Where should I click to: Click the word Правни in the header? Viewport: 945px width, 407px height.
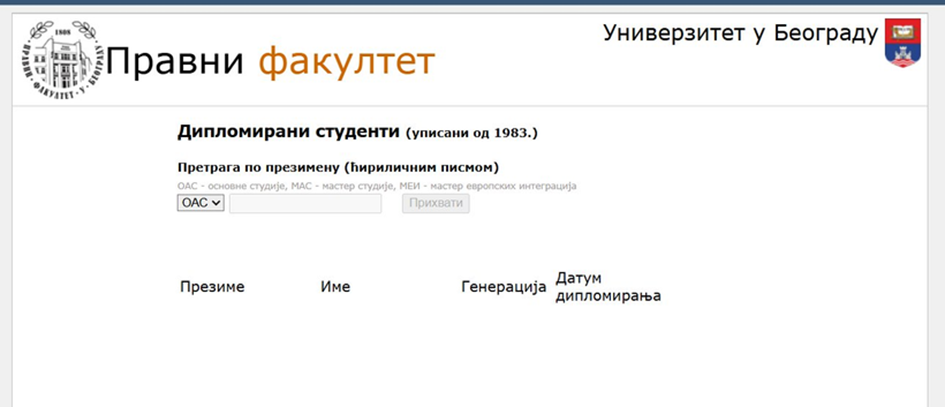(x=175, y=62)
